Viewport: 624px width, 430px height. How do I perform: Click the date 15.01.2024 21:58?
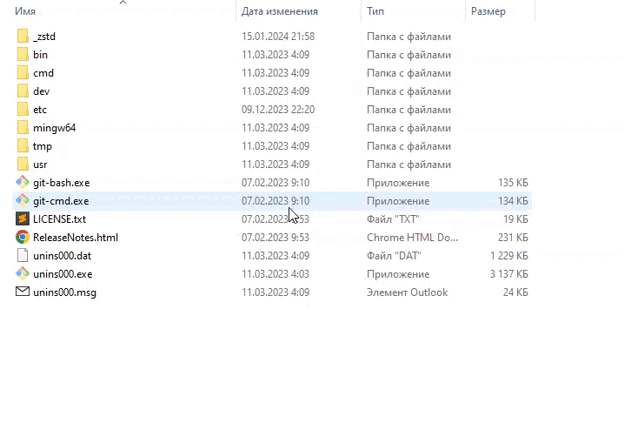[278, 37]
